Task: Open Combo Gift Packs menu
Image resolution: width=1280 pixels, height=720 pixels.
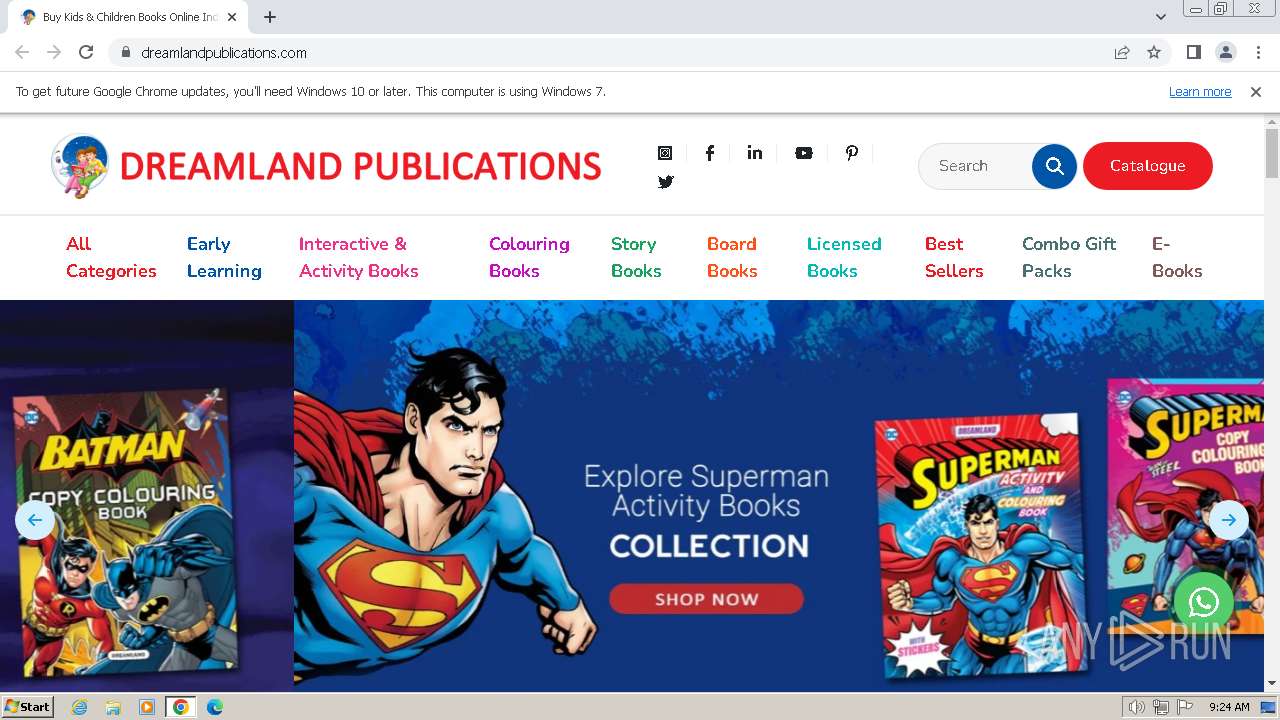Action: click(1069, 257)
